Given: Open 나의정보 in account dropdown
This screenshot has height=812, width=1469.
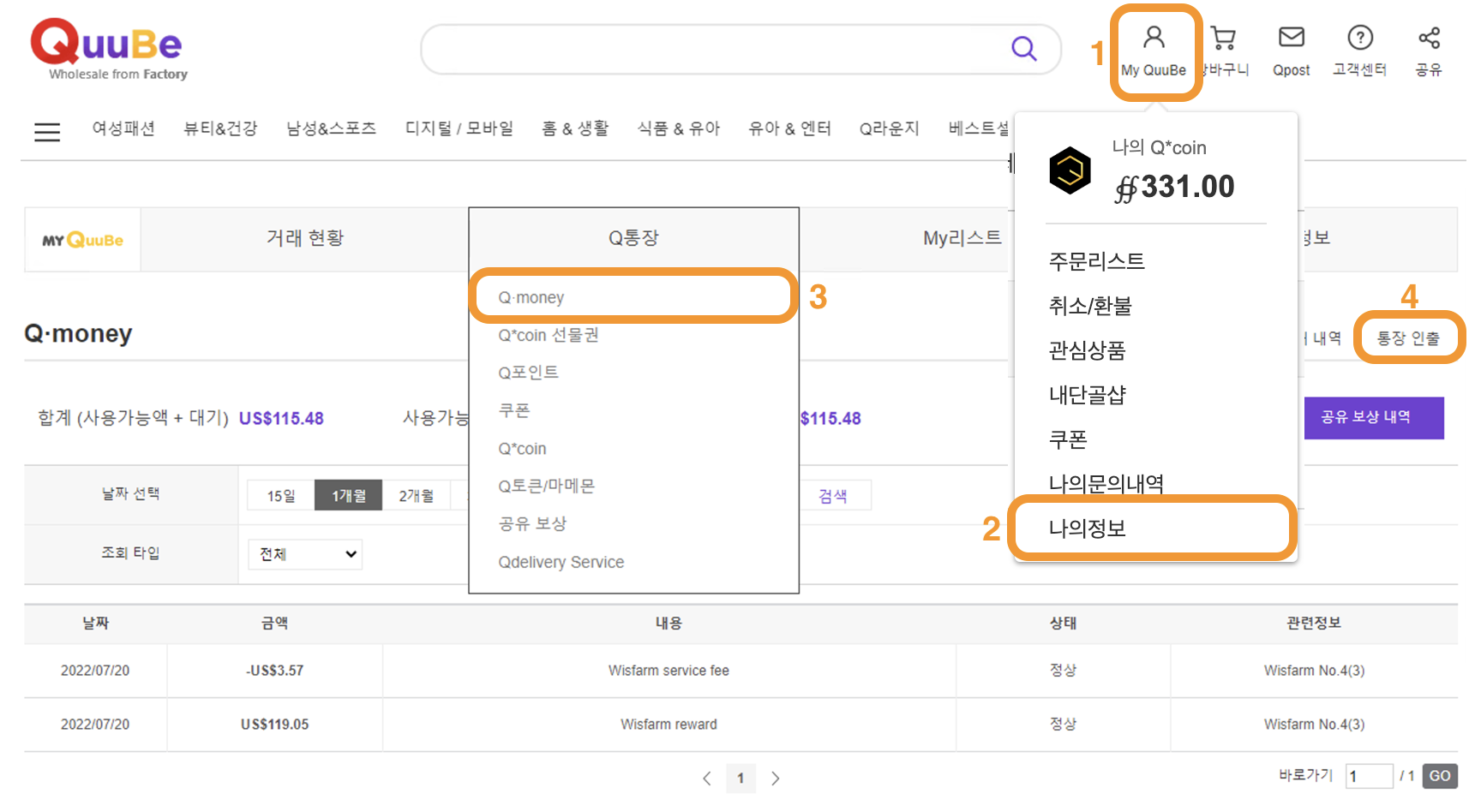Looking at the screenshot, I should point(1087,528).
